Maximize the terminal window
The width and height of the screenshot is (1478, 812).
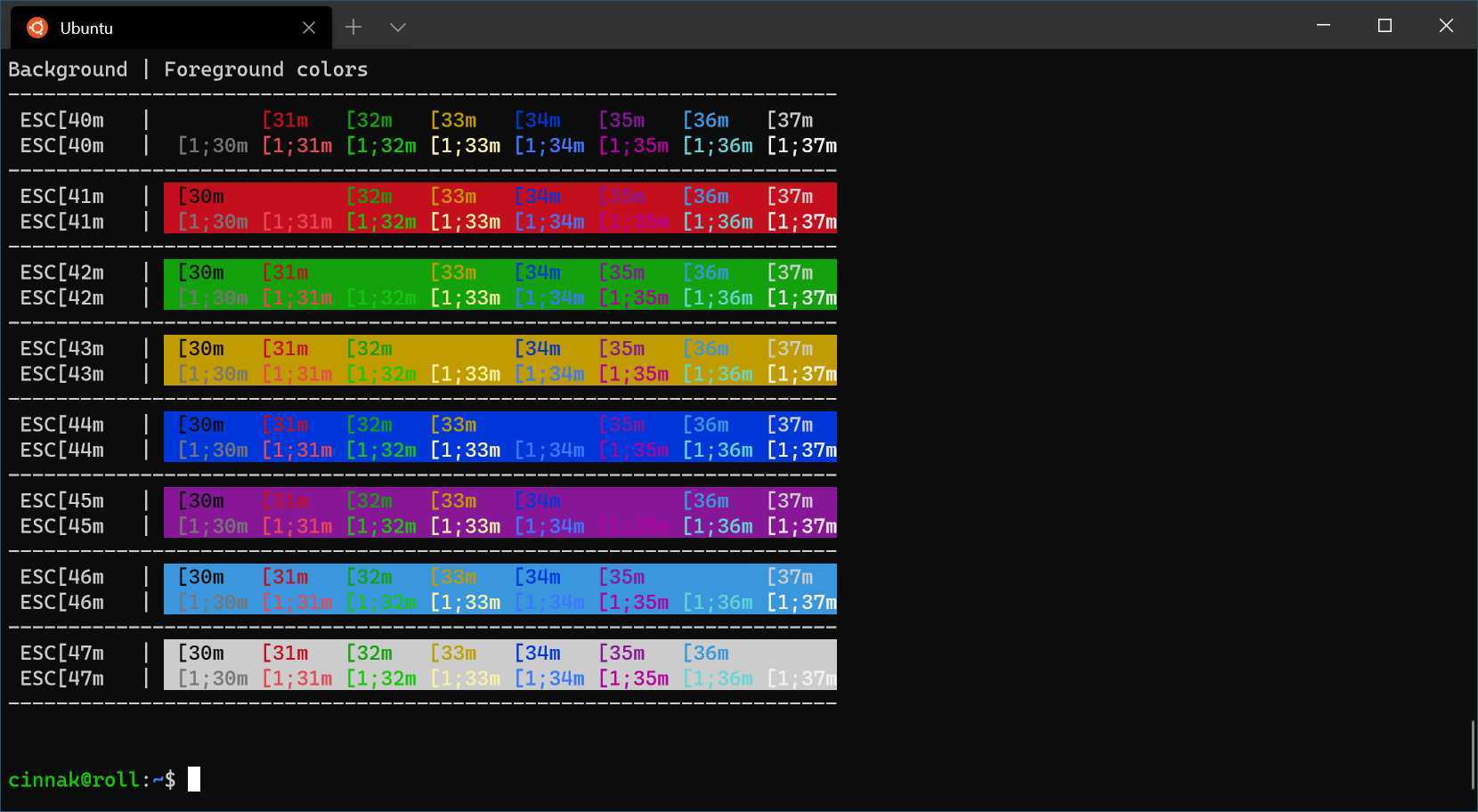(x=1385, y=26)
